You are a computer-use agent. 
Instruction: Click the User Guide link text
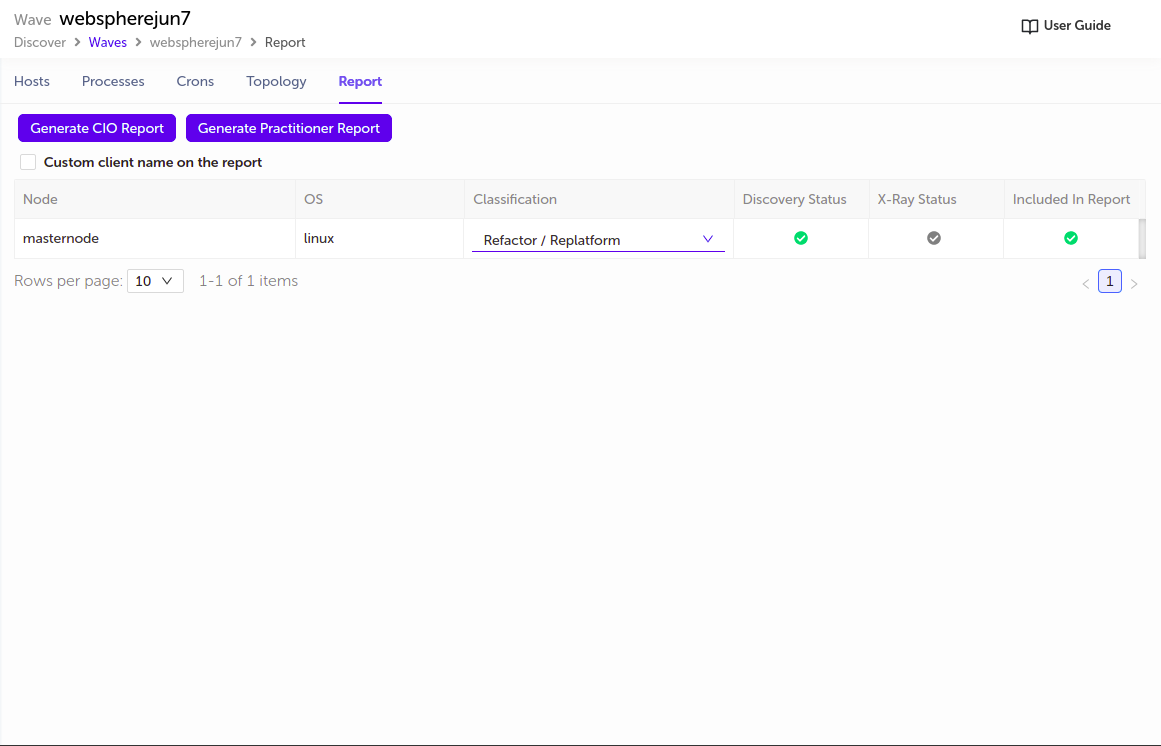[1077, 26]
